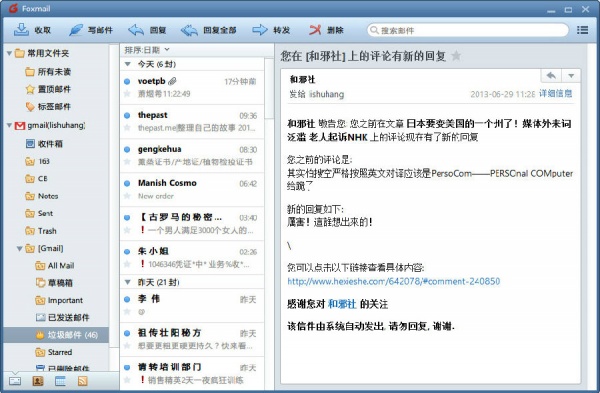
Task: Open the 请转培训部门 email
Action: [x=192, y=374]
